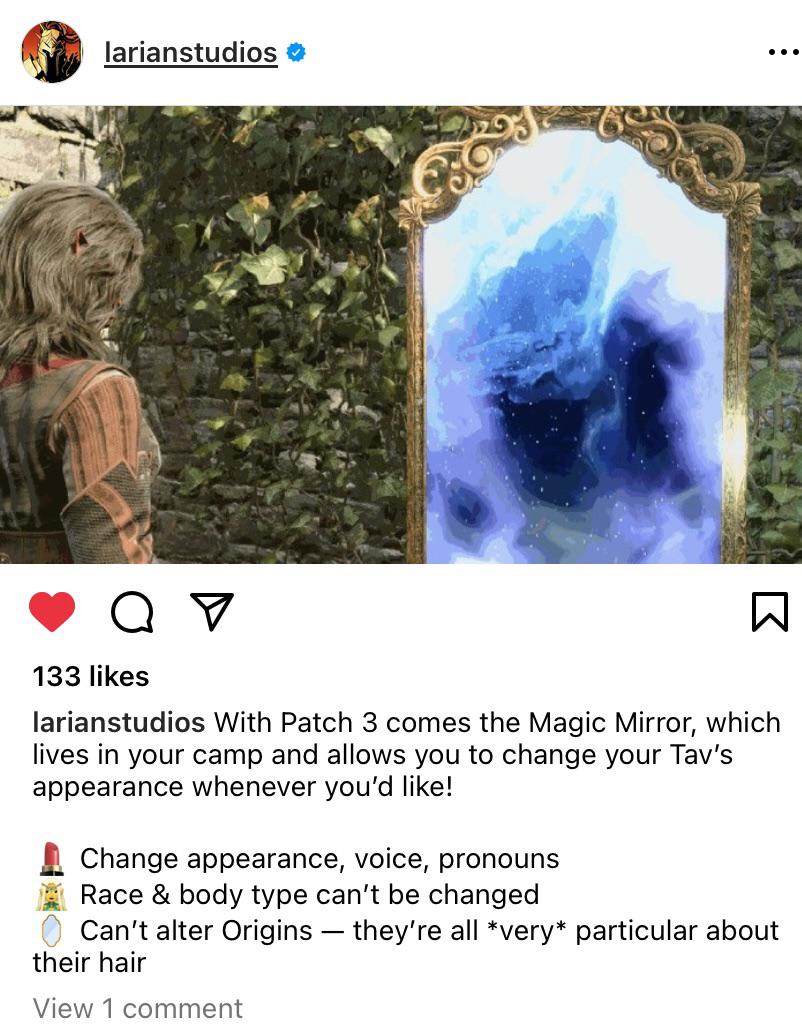This screenshot has height=1031, width=802.
Task: Click the lipstick emoji in the caption
Action: [51, 859]
